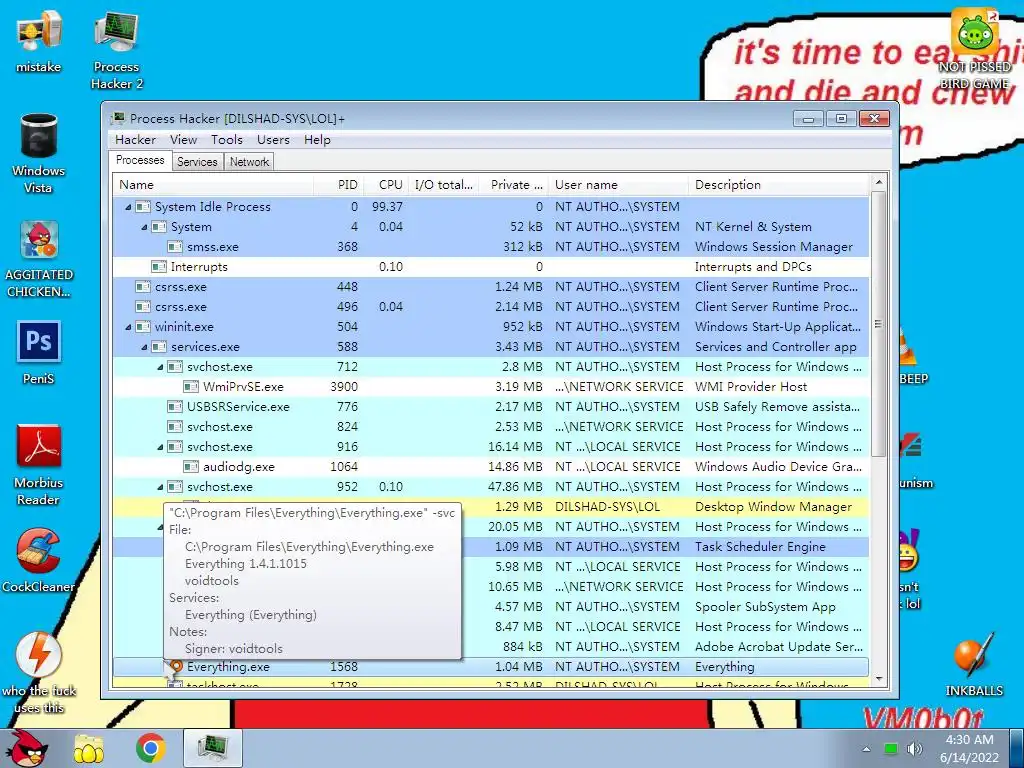Select csrss.exe PID 496 row
The image size is (1024, 768).
click(x=490, y=307)
